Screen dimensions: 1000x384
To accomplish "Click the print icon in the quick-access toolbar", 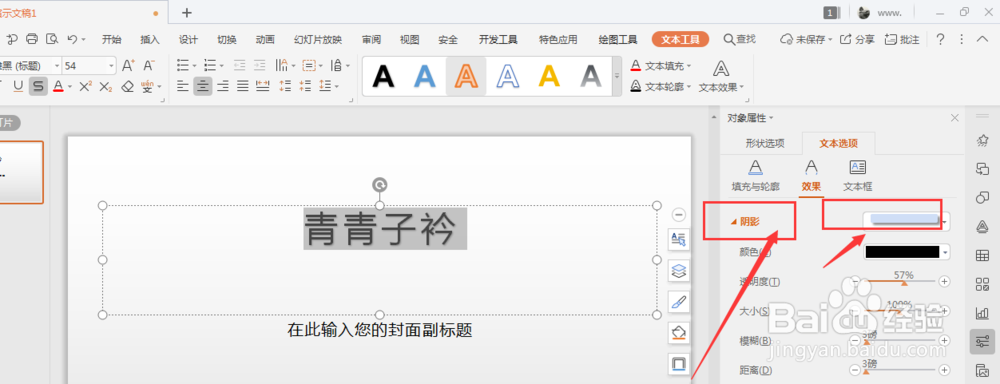I will click(x=32, y=40).
